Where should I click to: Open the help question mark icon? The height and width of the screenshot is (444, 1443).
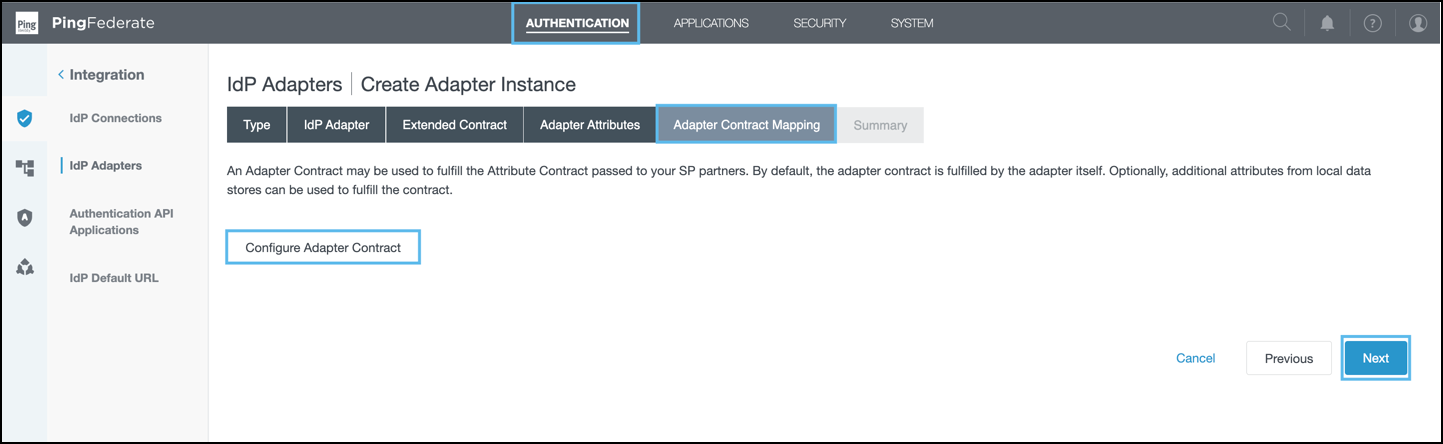(1372, 23)
